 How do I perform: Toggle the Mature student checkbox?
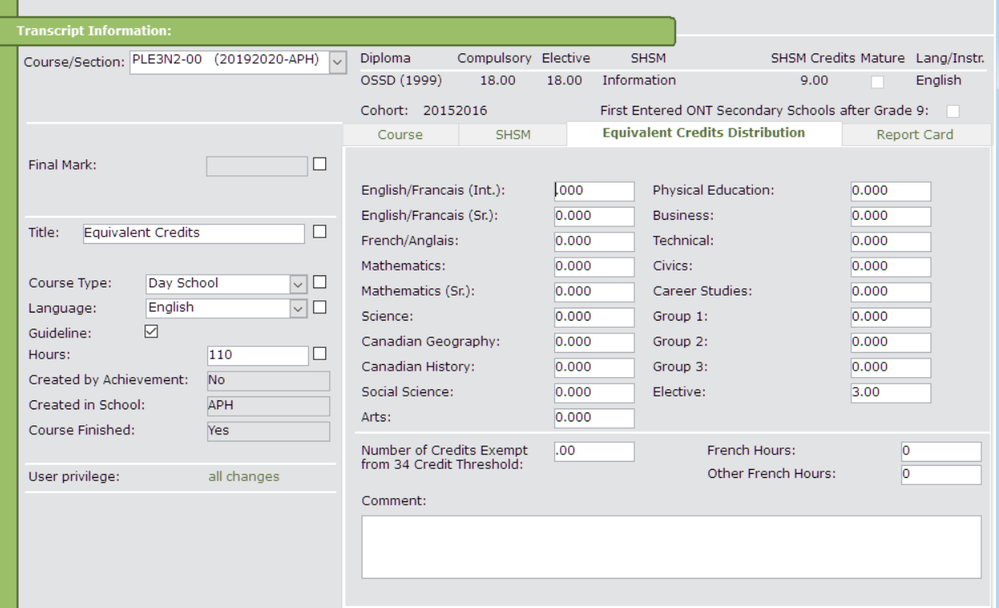(x=878, y=82)
